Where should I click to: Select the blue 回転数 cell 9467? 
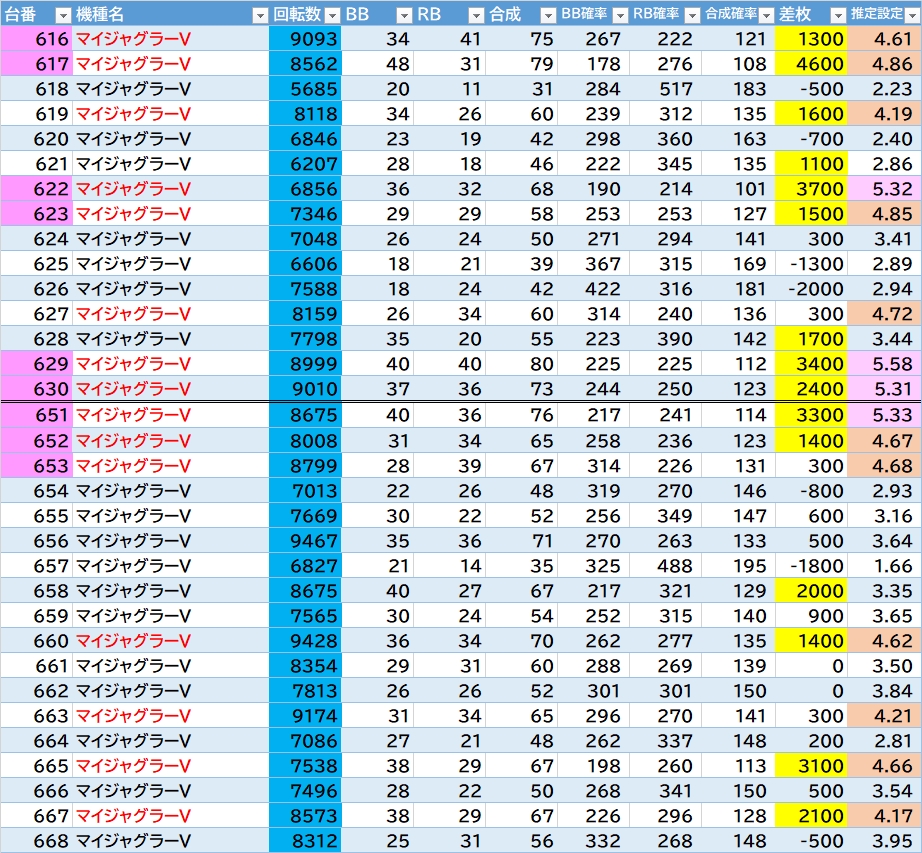305,541
